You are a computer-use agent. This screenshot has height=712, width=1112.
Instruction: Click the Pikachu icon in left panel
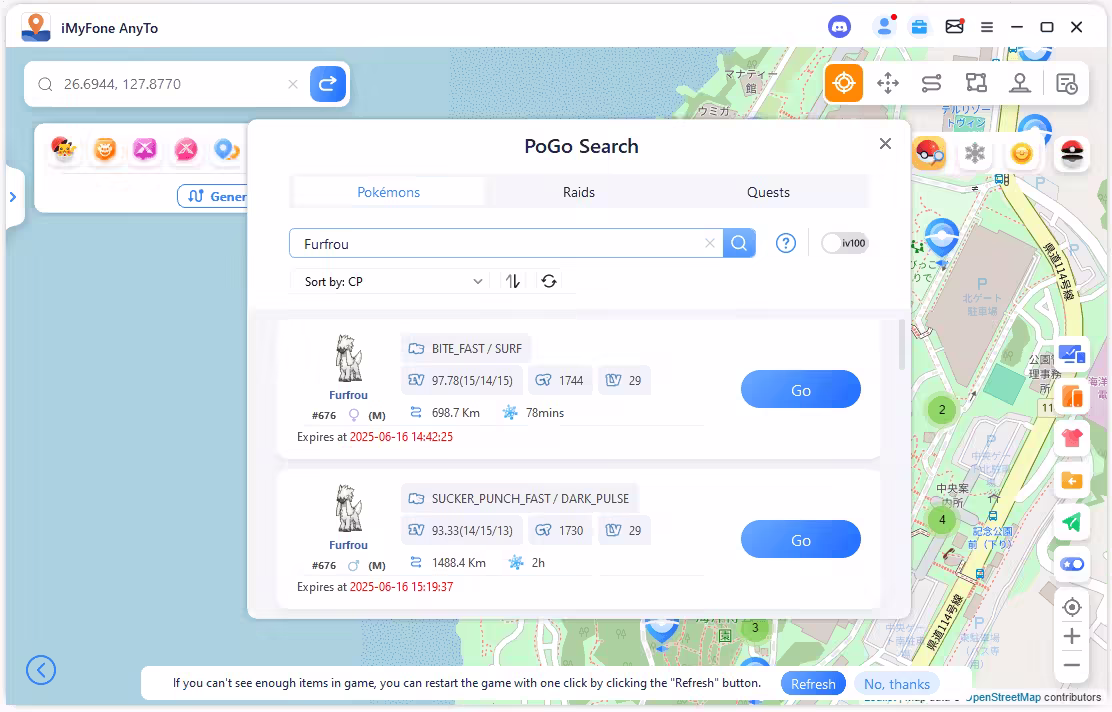tap(64, 149)
